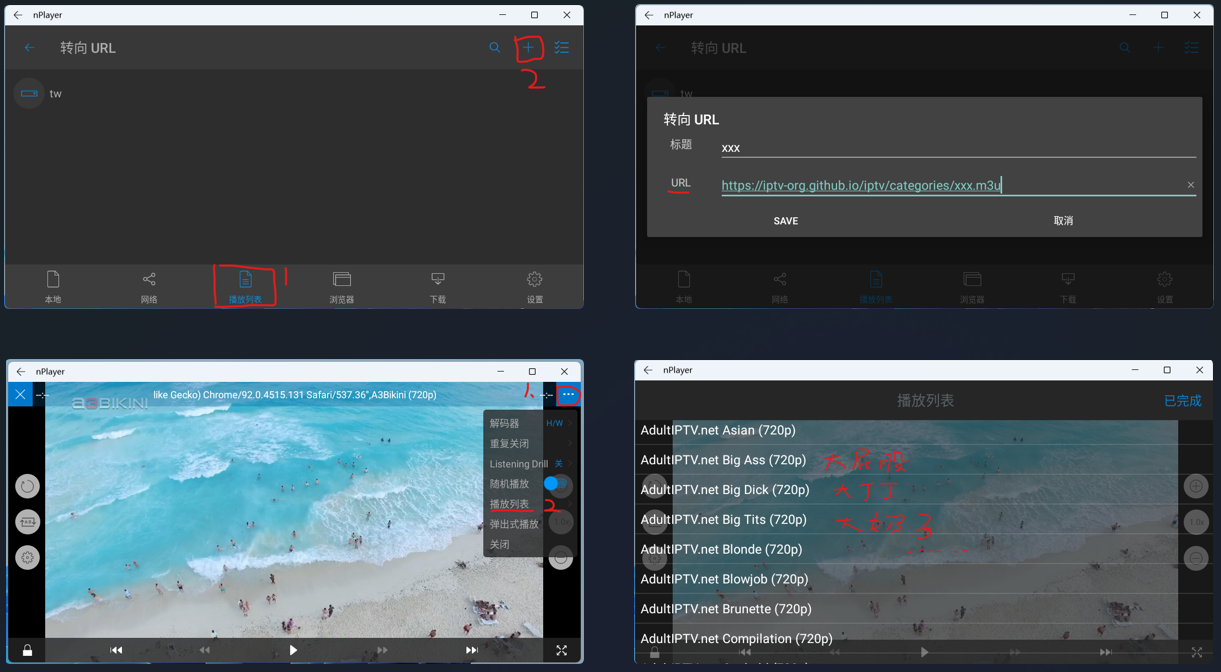Click title-bar back arrow of the video player window
This screenshot has width=1221, height=672.
(x=21, y=371)
